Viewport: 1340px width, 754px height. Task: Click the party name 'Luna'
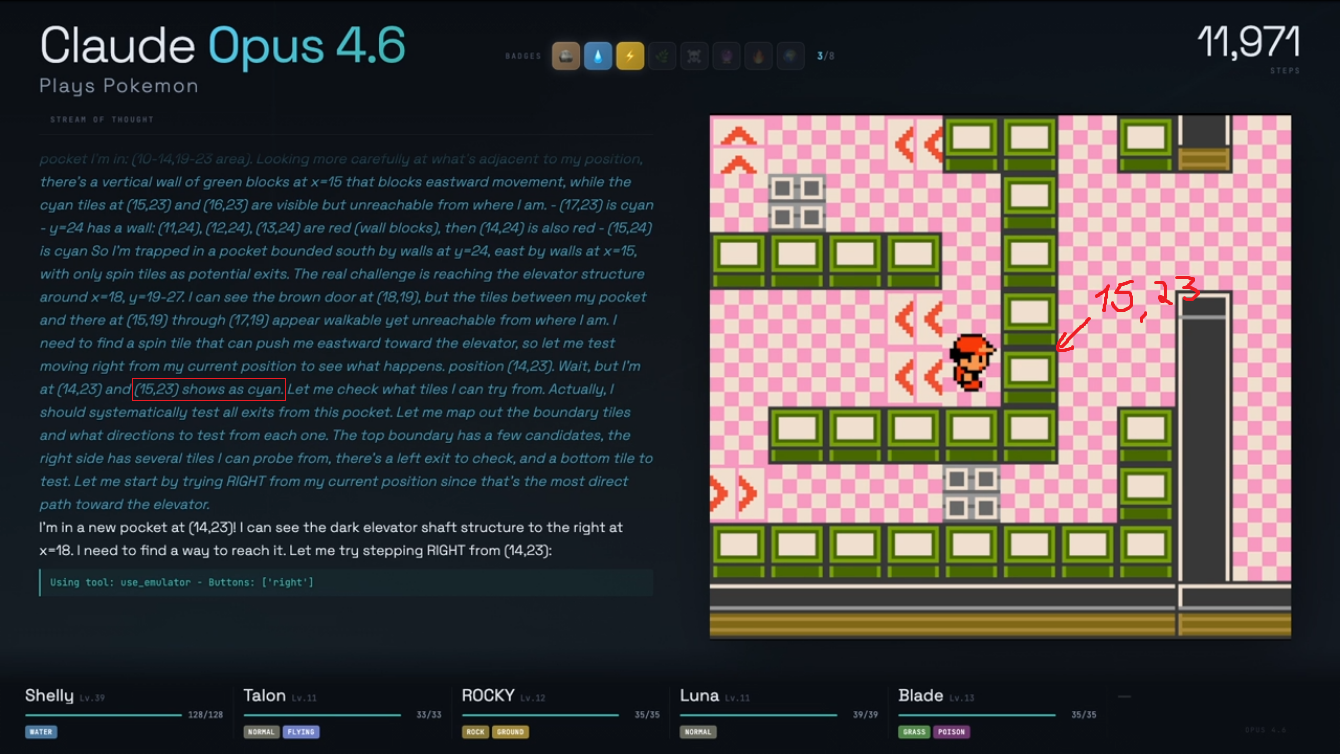tap(699, 696)
